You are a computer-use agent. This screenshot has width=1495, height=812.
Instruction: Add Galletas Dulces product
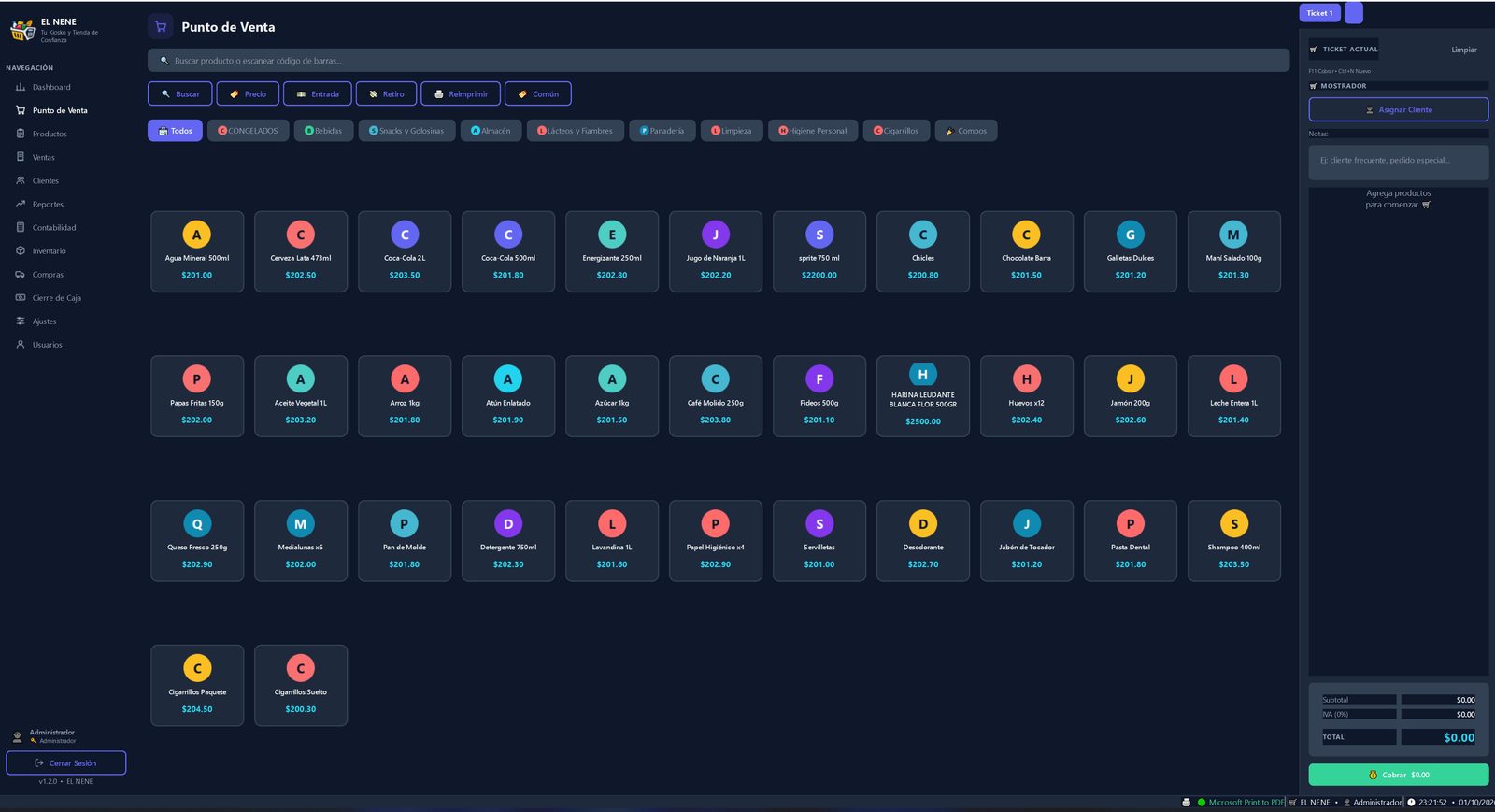1131,251
